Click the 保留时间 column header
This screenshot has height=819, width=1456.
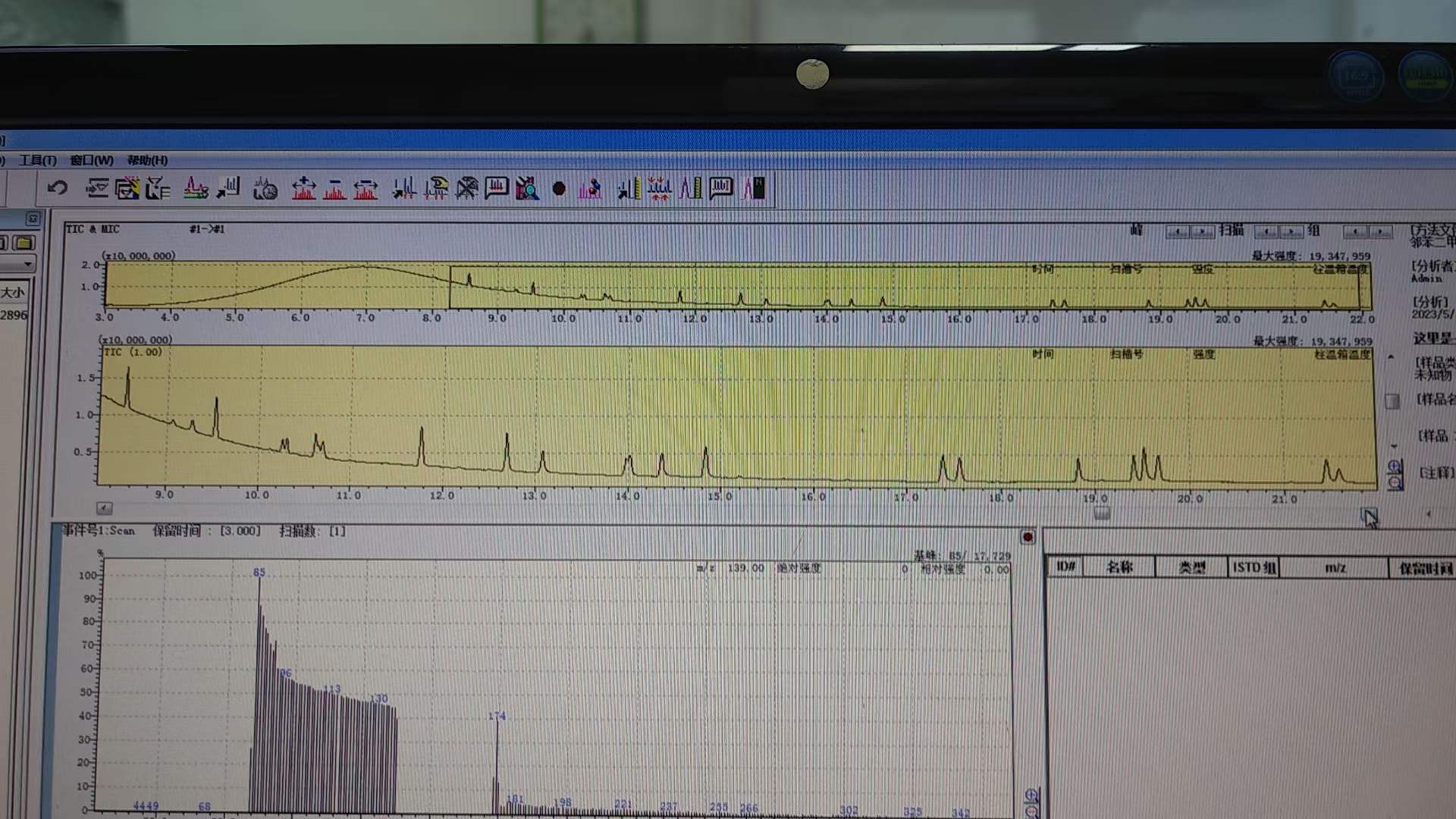coord(1424,567)
